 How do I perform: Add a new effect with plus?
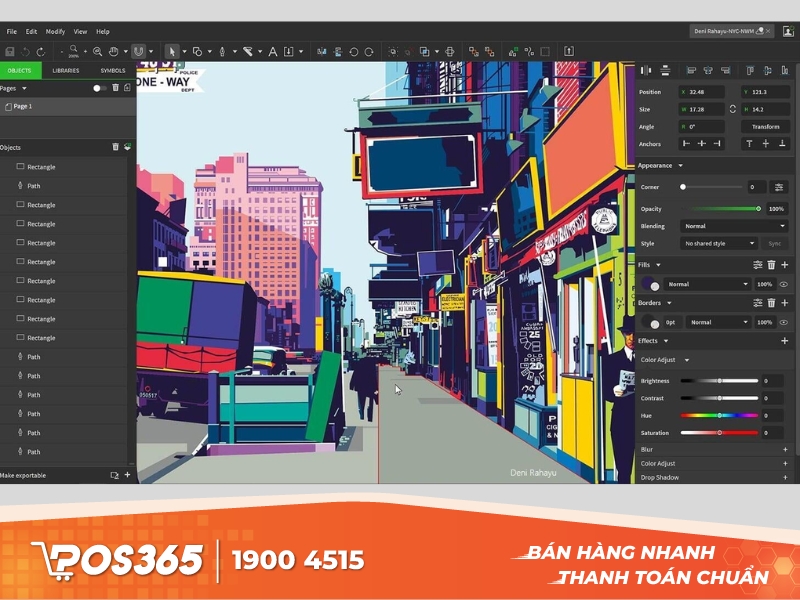[x=785, y=340]
